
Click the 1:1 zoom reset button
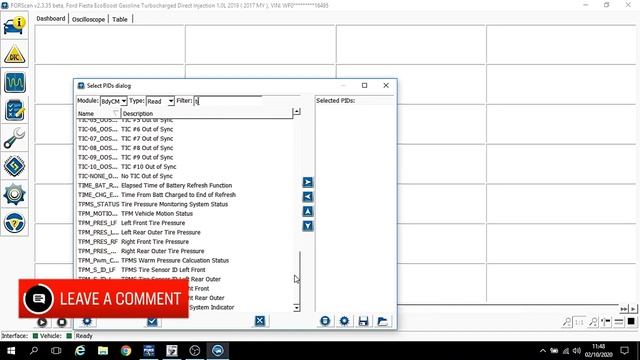coord(579,322)
